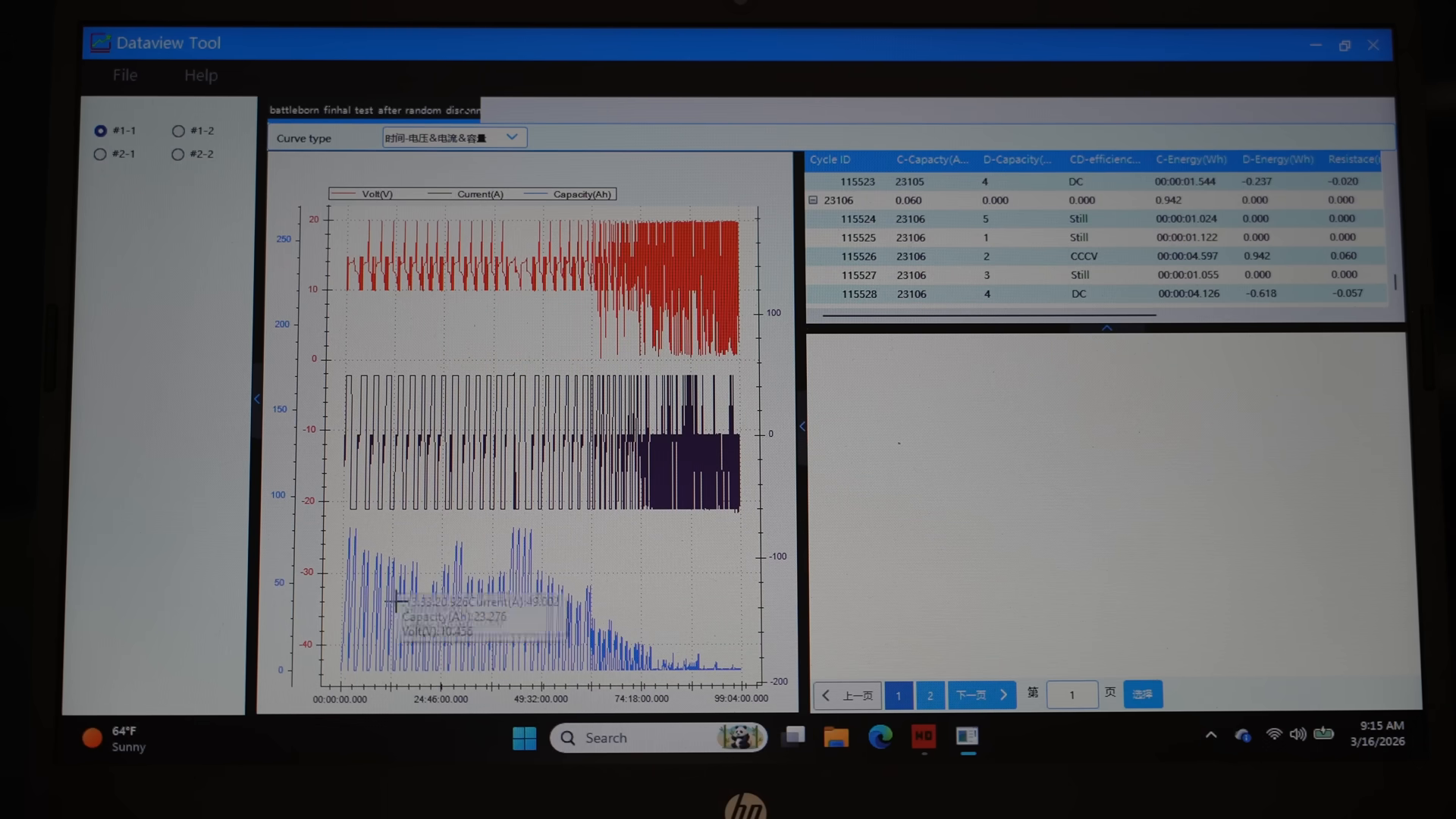
Task: Select the #1-2 channel radio button
Action: pos(178,130)
